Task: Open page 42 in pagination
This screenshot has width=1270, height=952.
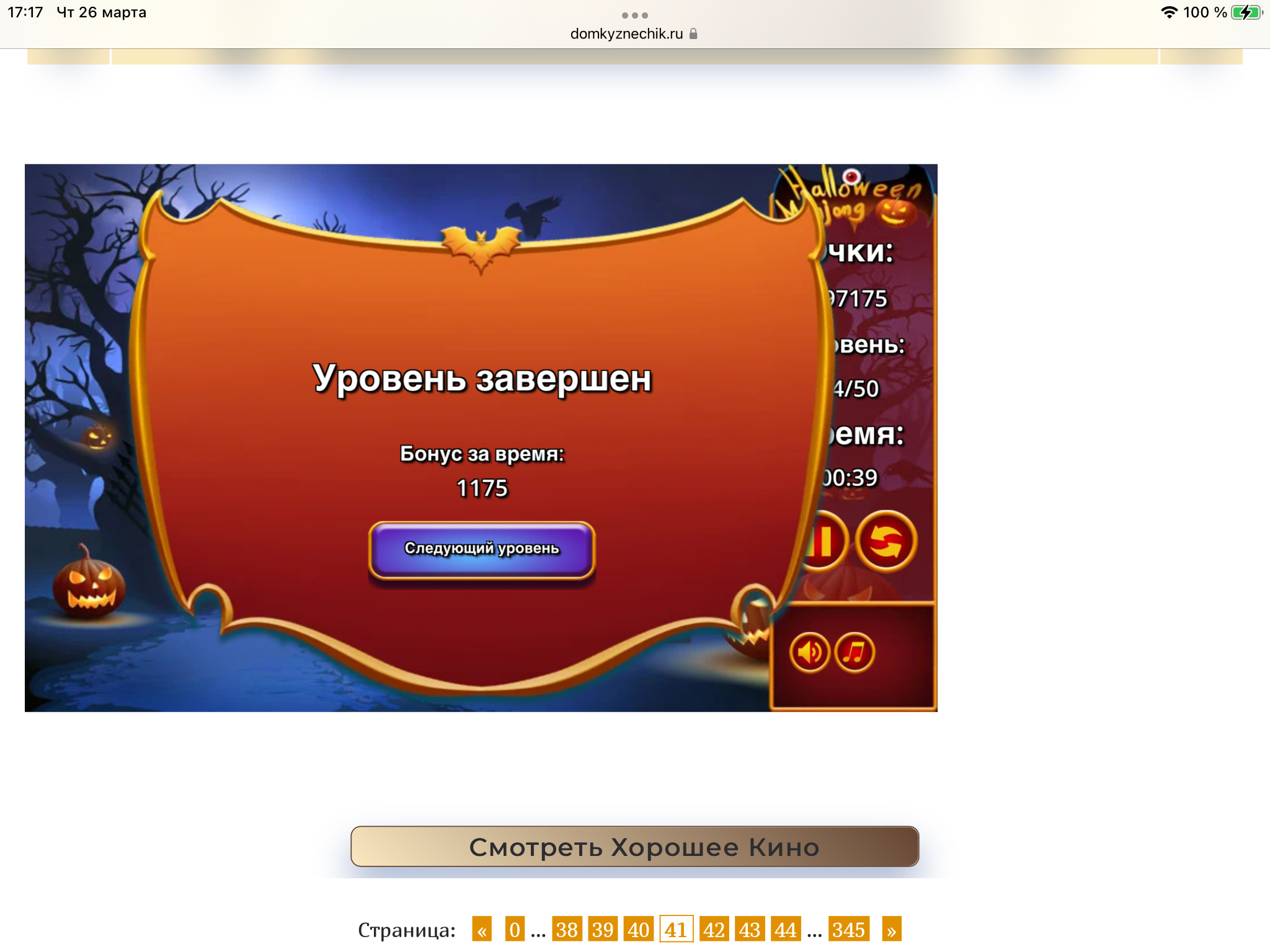Action: pyautogui.click(x=714, y=930)
